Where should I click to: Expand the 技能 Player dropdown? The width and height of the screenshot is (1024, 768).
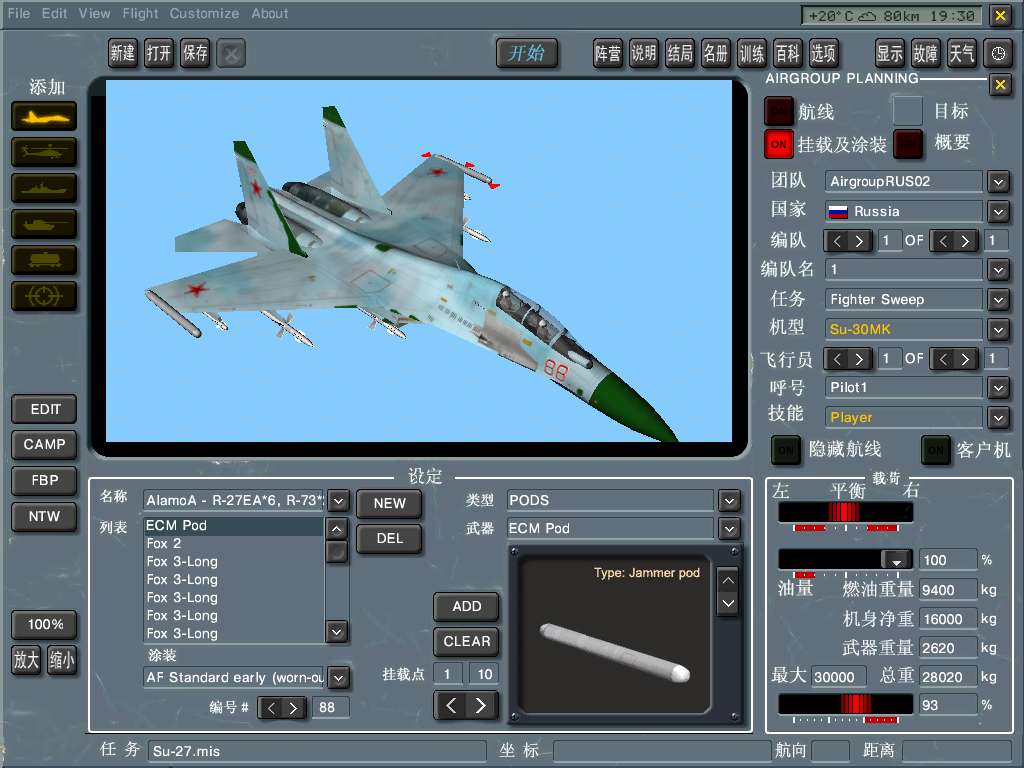998,417
